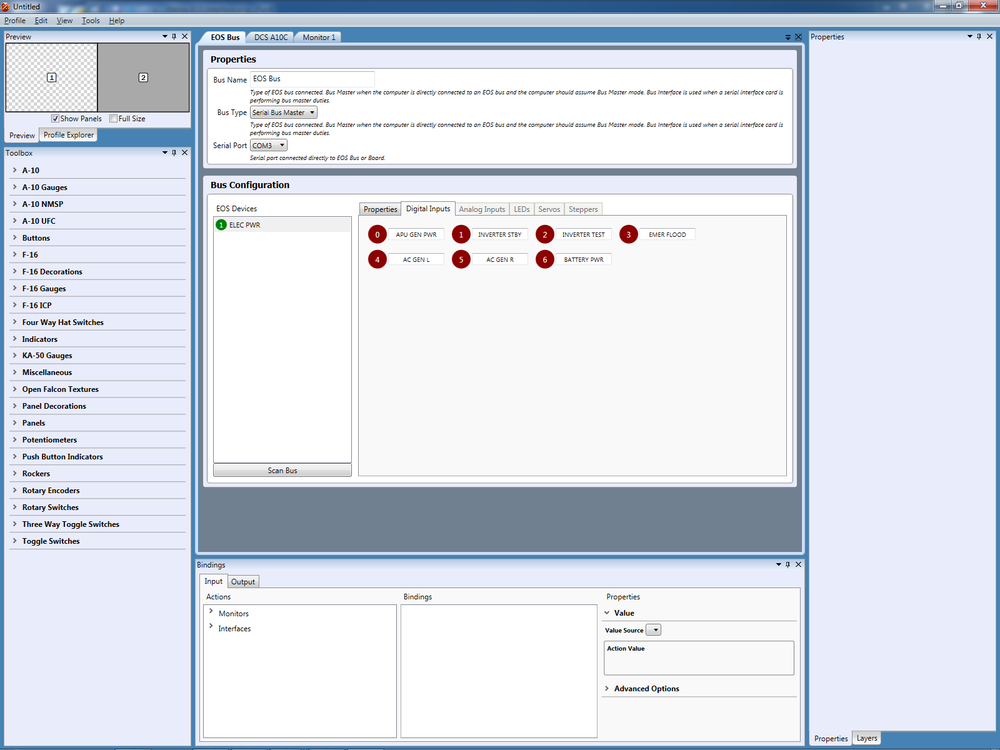Select digital input 2 red circle
Viewport: 1000px width, 750px height.
pyautogui.click(x=545, y=235)
